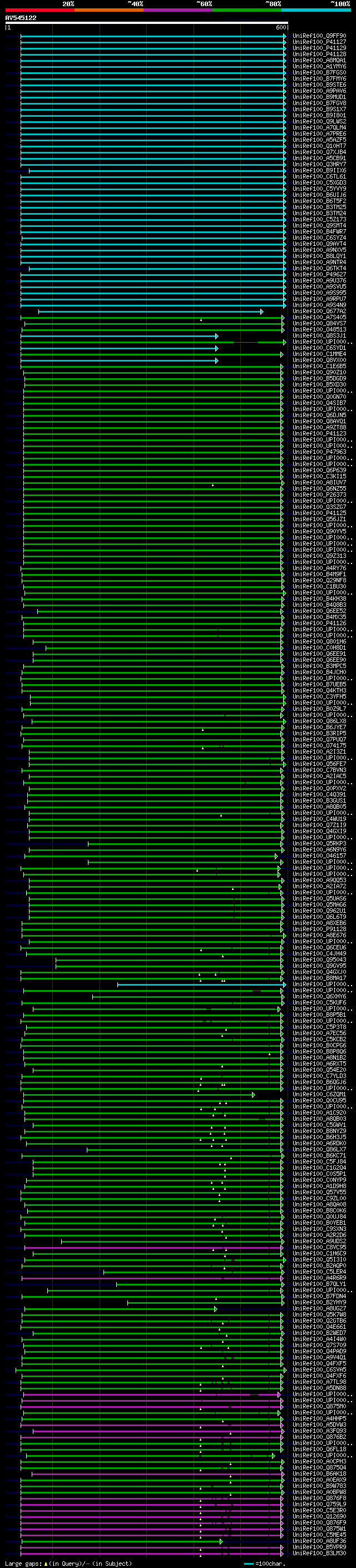Click the white query sequence bar

coord(146,23)
